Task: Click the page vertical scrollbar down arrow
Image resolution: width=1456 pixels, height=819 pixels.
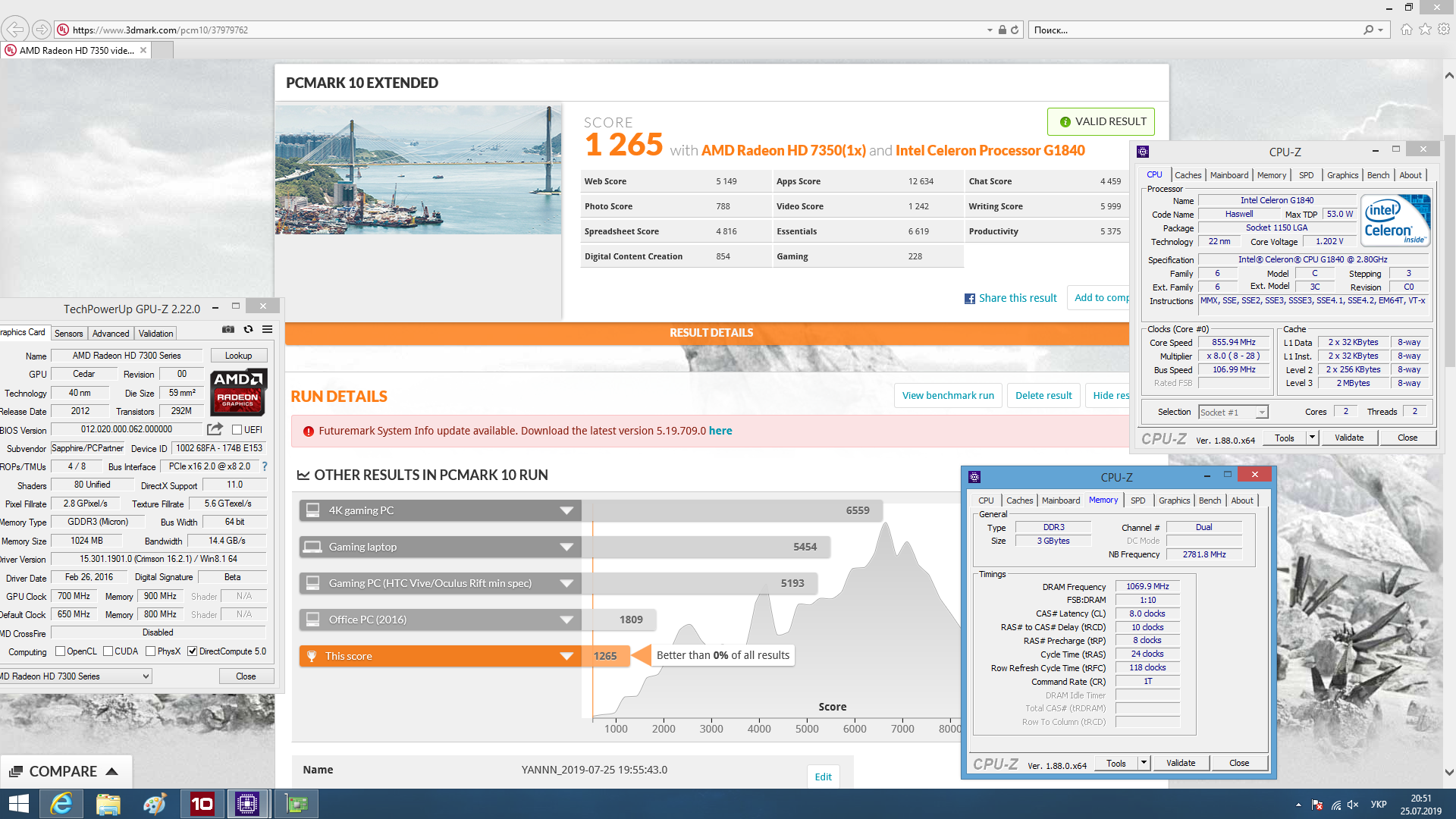Action: coord(1449,772)
